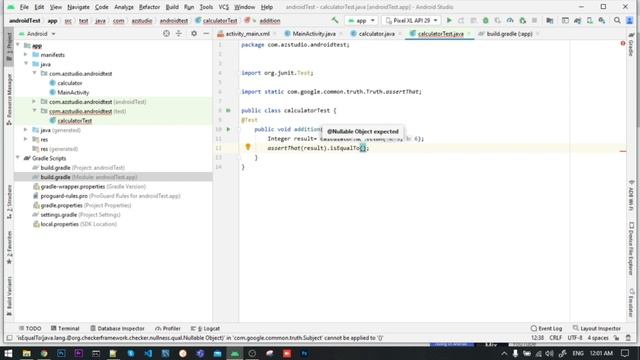
Task: Expand com.azstudio.androidtest (androidTest) package
Action: point(34,101)
